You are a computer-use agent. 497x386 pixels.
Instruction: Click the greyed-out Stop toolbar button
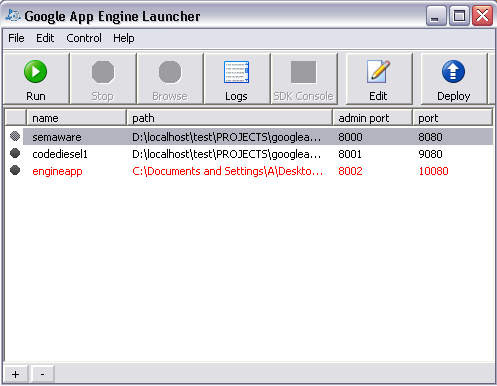point(103,79)
